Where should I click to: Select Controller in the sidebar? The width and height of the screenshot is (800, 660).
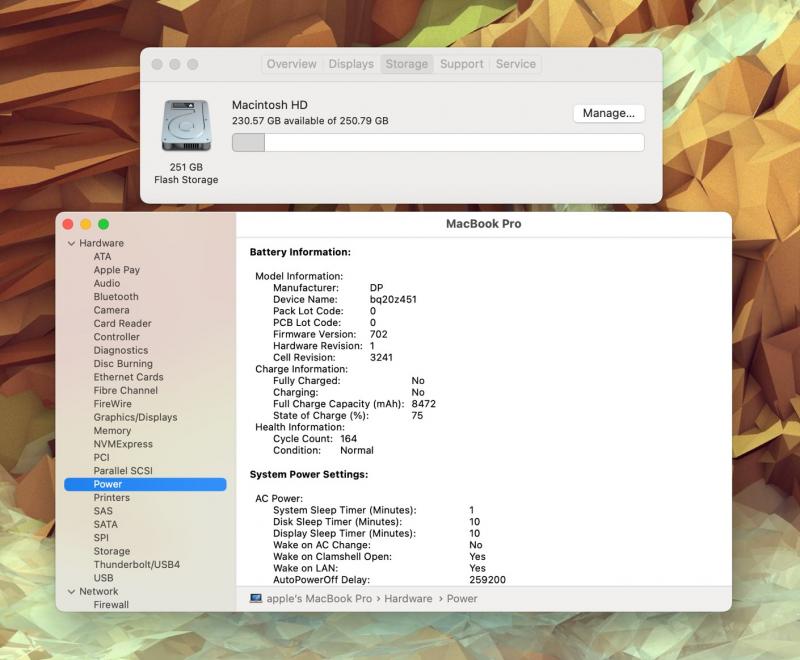[116, 337]
